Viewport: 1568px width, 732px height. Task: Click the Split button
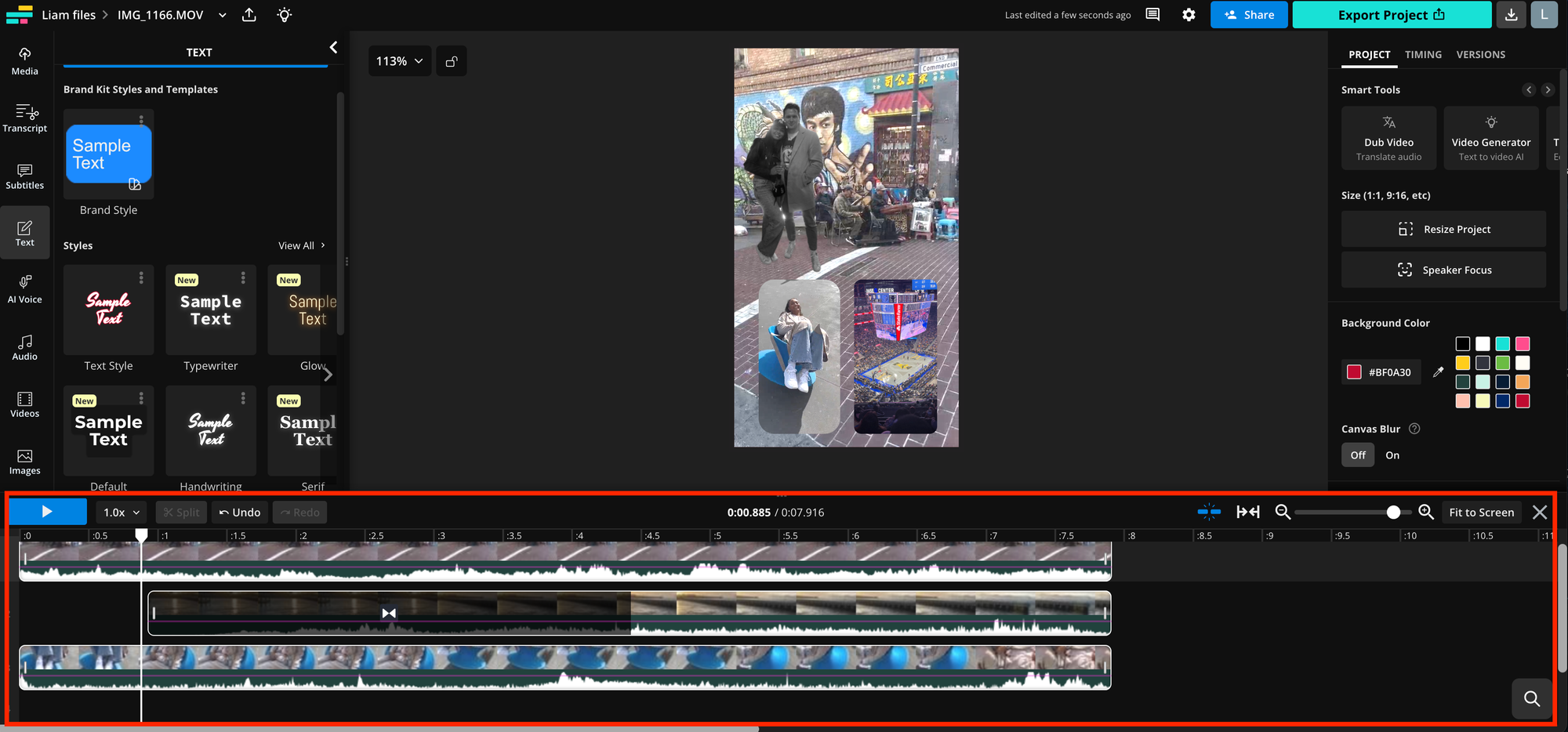(x=181, y=512)
